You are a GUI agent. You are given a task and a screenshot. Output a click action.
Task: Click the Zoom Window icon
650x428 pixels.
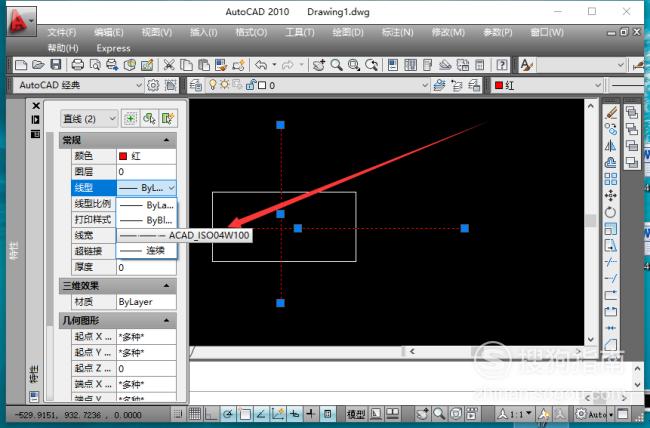click(354, 65)
